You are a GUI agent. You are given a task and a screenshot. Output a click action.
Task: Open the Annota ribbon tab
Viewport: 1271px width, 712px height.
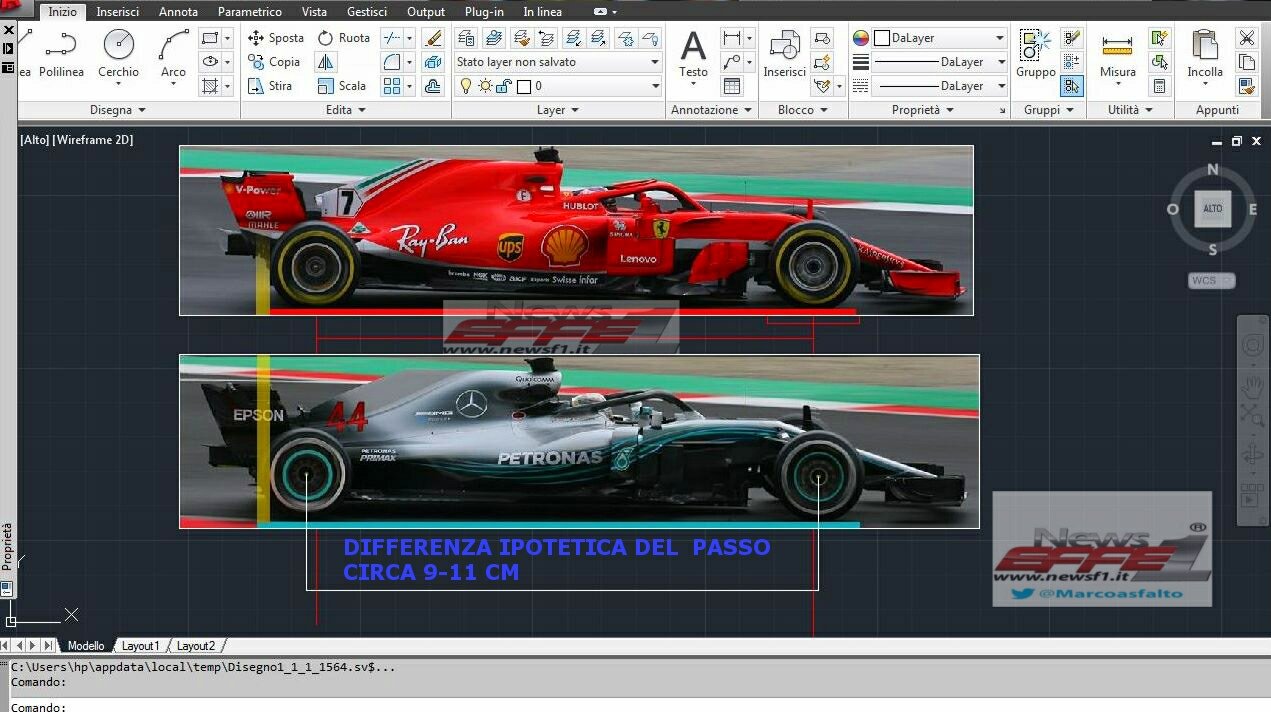coord(178,12)
